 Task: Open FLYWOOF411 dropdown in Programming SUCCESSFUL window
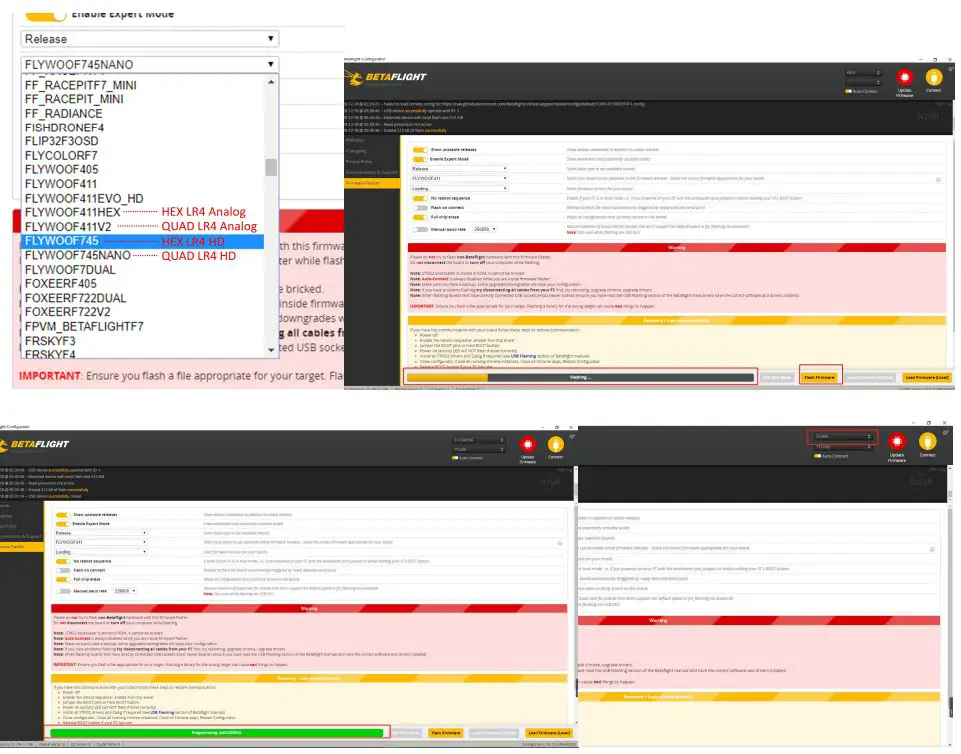click(x=101, y=542)
